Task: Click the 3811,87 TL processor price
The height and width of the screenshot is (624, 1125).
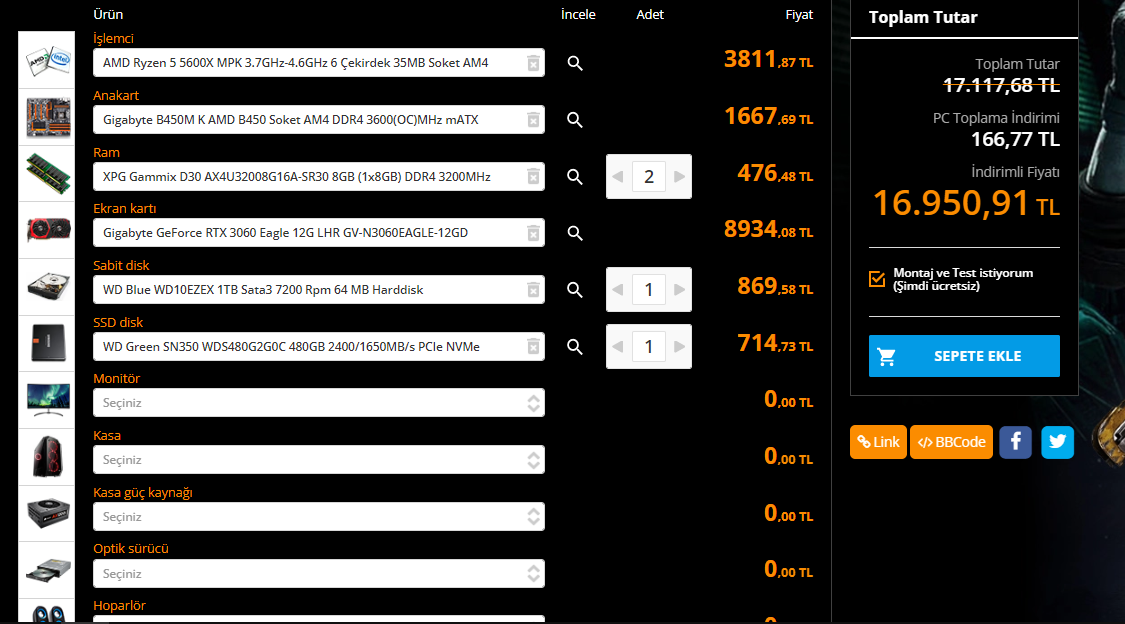Action: click(768, 60)
